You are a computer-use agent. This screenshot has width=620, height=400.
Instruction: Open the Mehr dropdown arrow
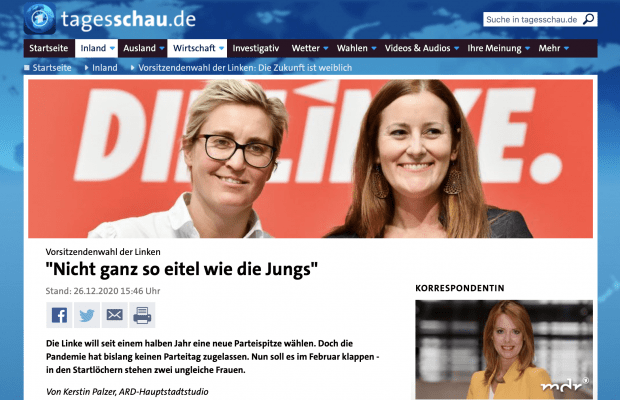pyautogui.click(x=566, y=48)
